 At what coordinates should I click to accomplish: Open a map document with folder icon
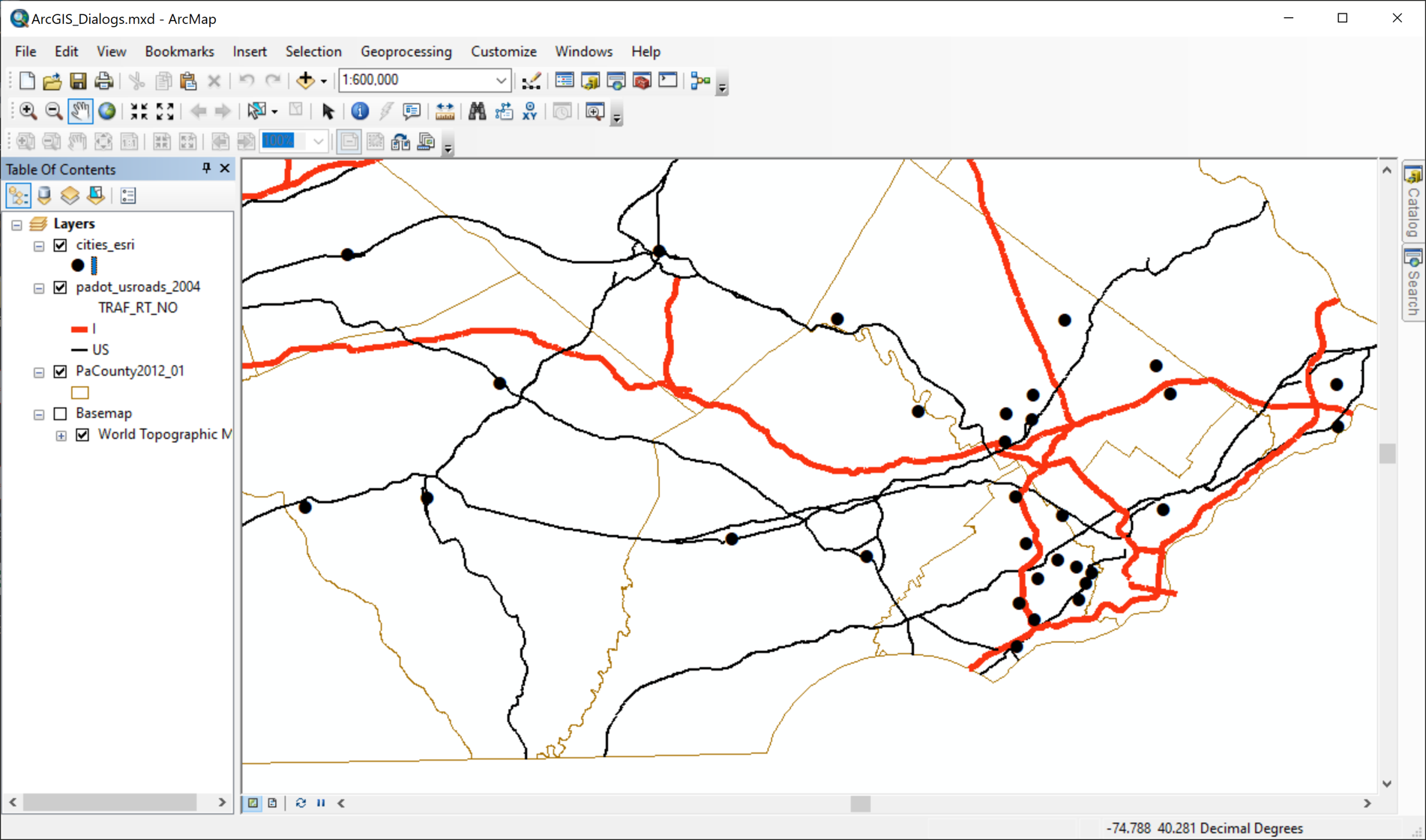click(52, 80)
